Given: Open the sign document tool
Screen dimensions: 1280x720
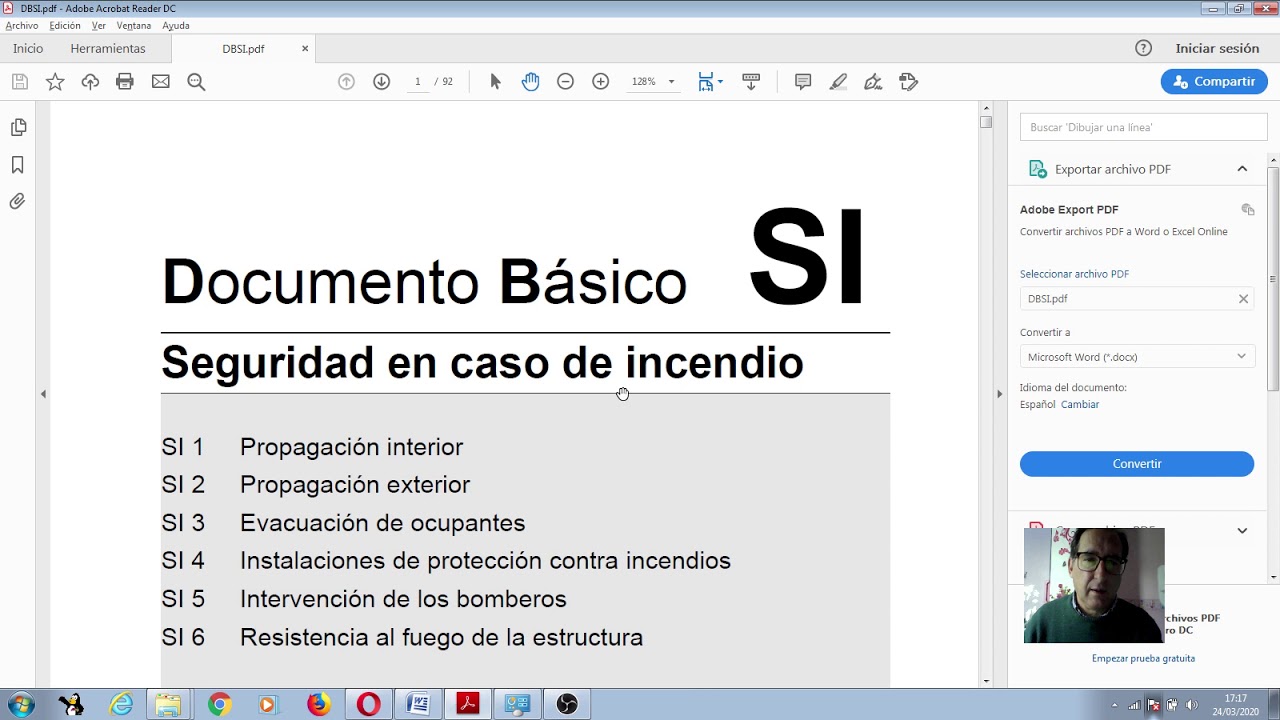Looking at the screenshot, I should (873, 82).
